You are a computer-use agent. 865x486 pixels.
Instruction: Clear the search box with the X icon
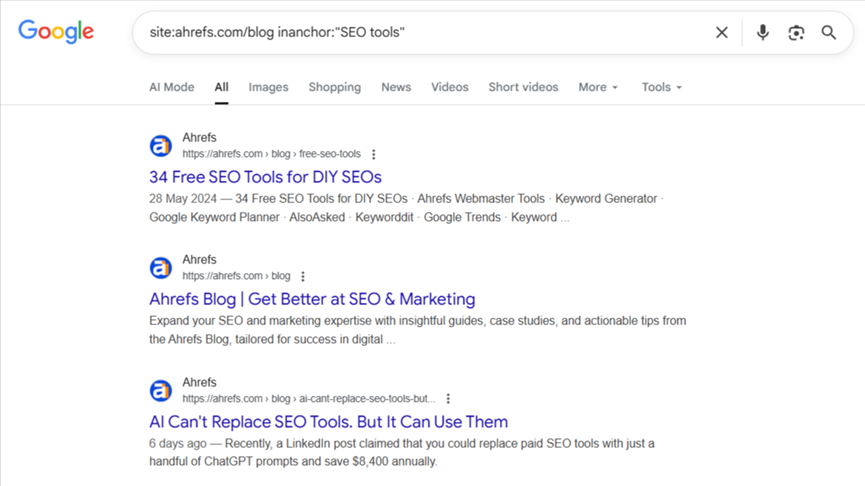(x=721, y=33)
